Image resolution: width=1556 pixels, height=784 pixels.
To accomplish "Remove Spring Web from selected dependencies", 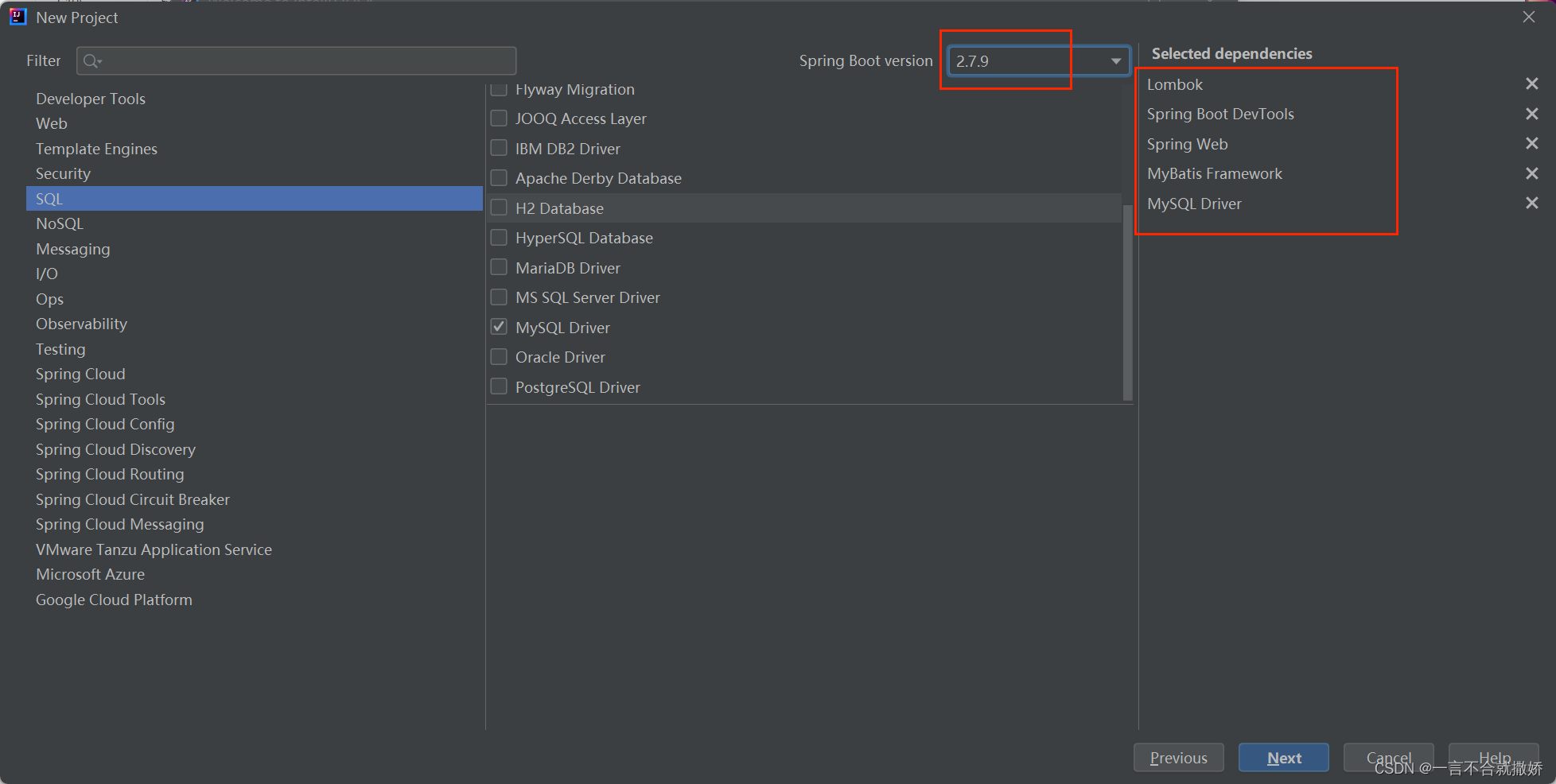I will point(1531,143).
